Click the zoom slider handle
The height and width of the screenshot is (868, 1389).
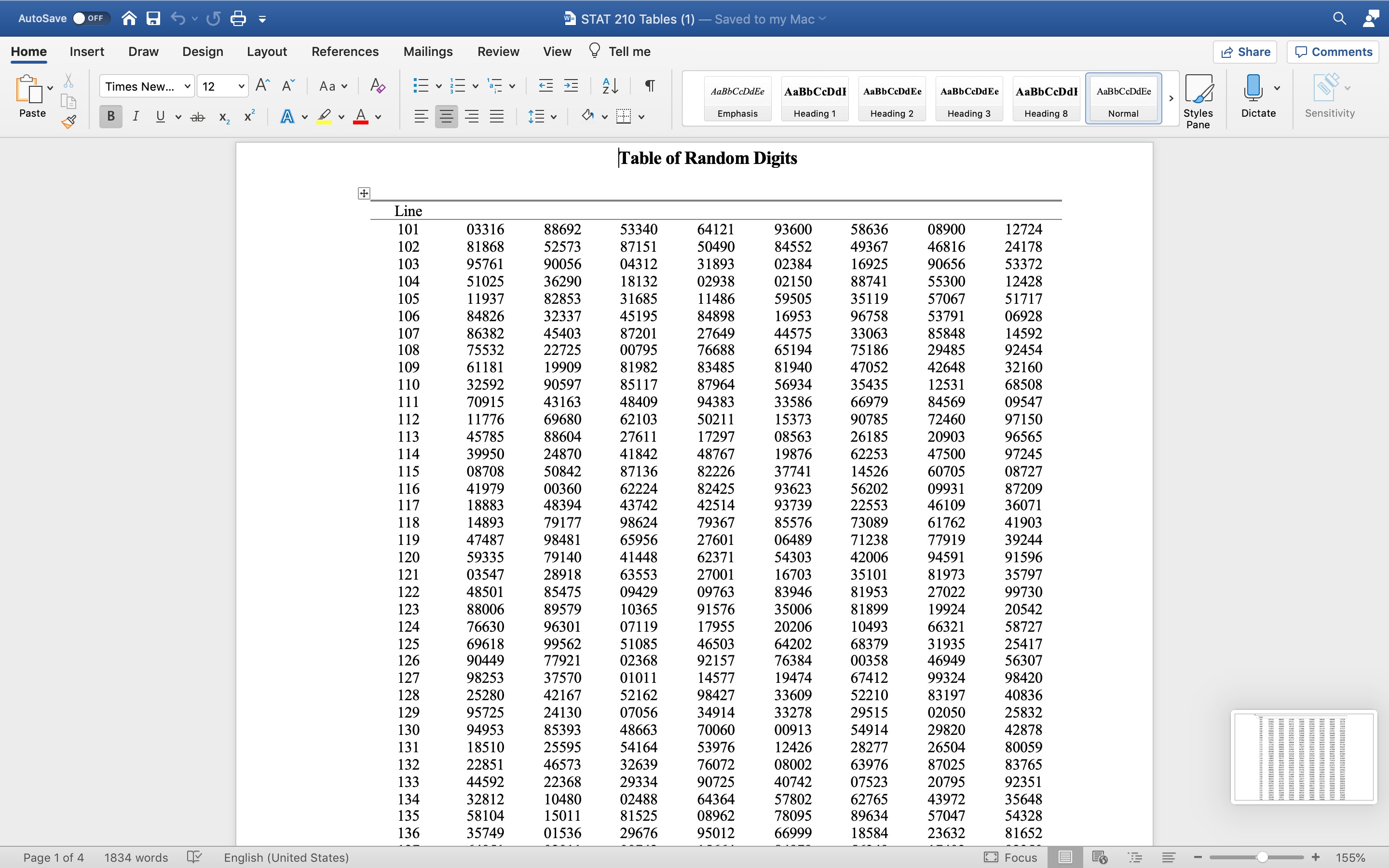click(1262, 857)
